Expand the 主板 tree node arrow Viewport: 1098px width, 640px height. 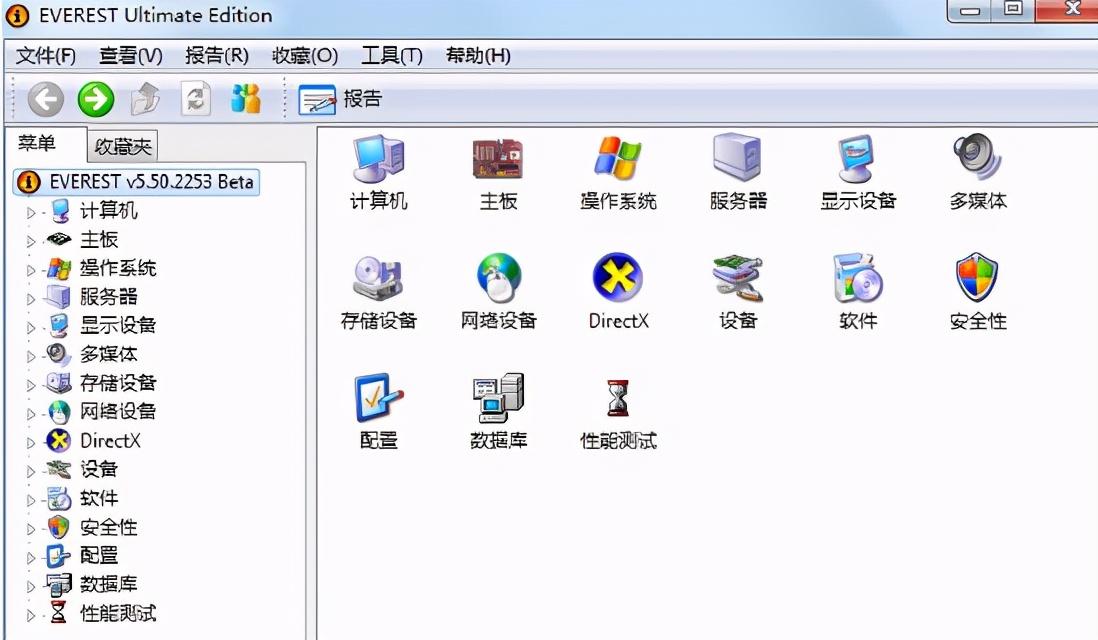click(30, 241)
